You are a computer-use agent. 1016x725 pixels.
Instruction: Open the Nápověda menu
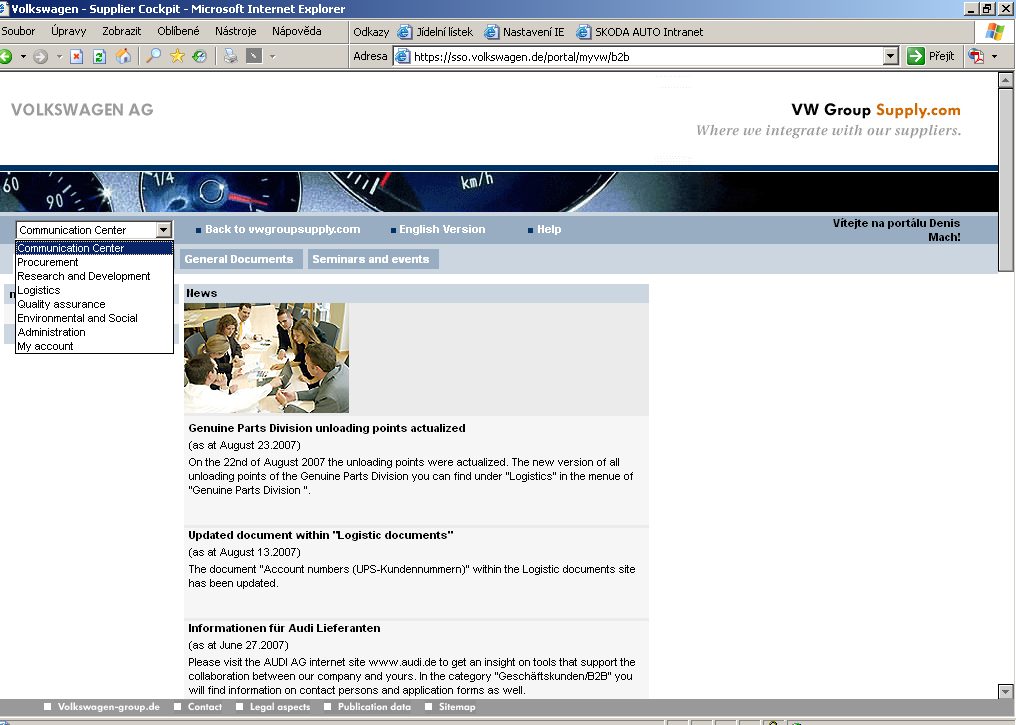click(x=296, y=31)
